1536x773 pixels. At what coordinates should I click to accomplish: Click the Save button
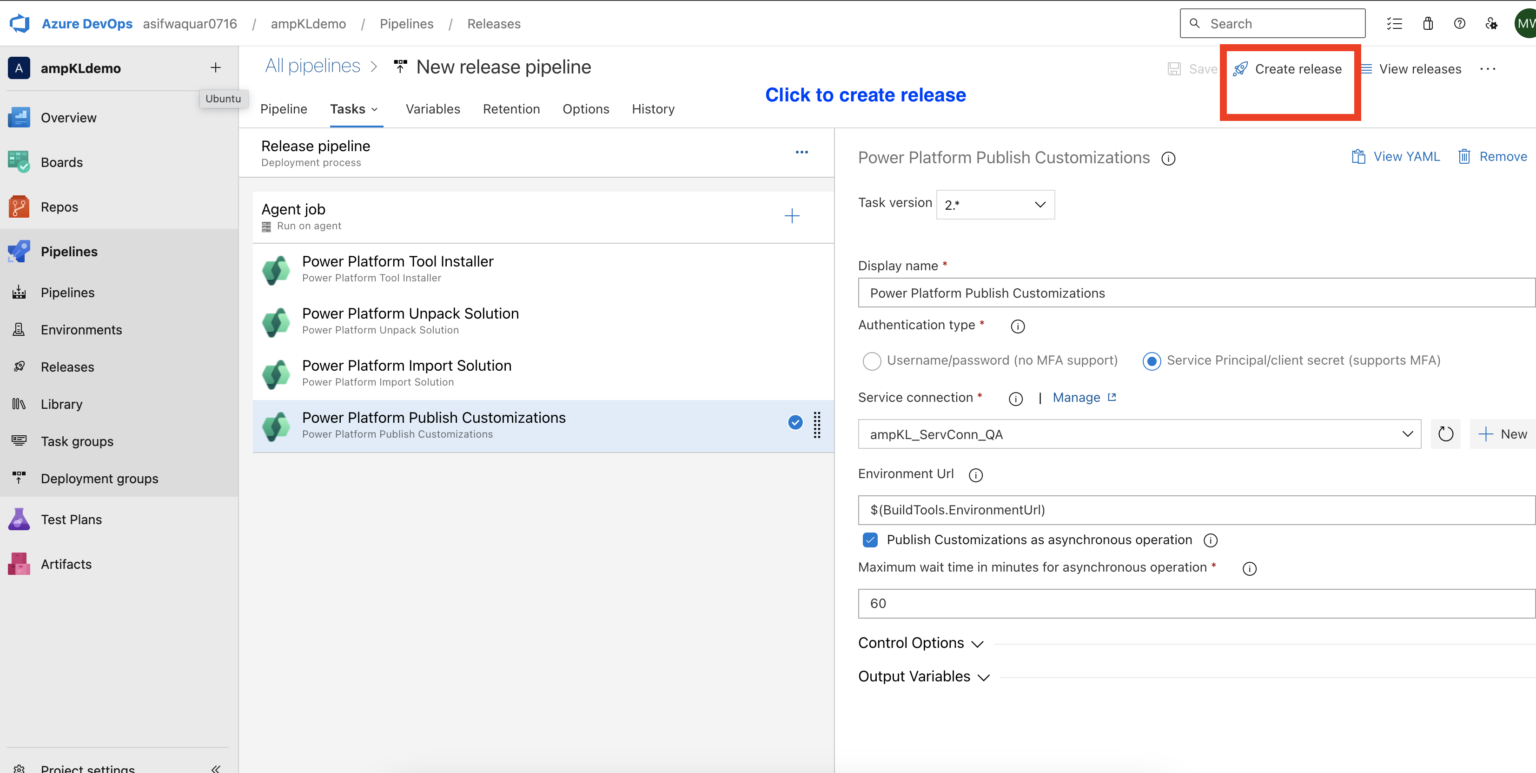coord(1192,69)
